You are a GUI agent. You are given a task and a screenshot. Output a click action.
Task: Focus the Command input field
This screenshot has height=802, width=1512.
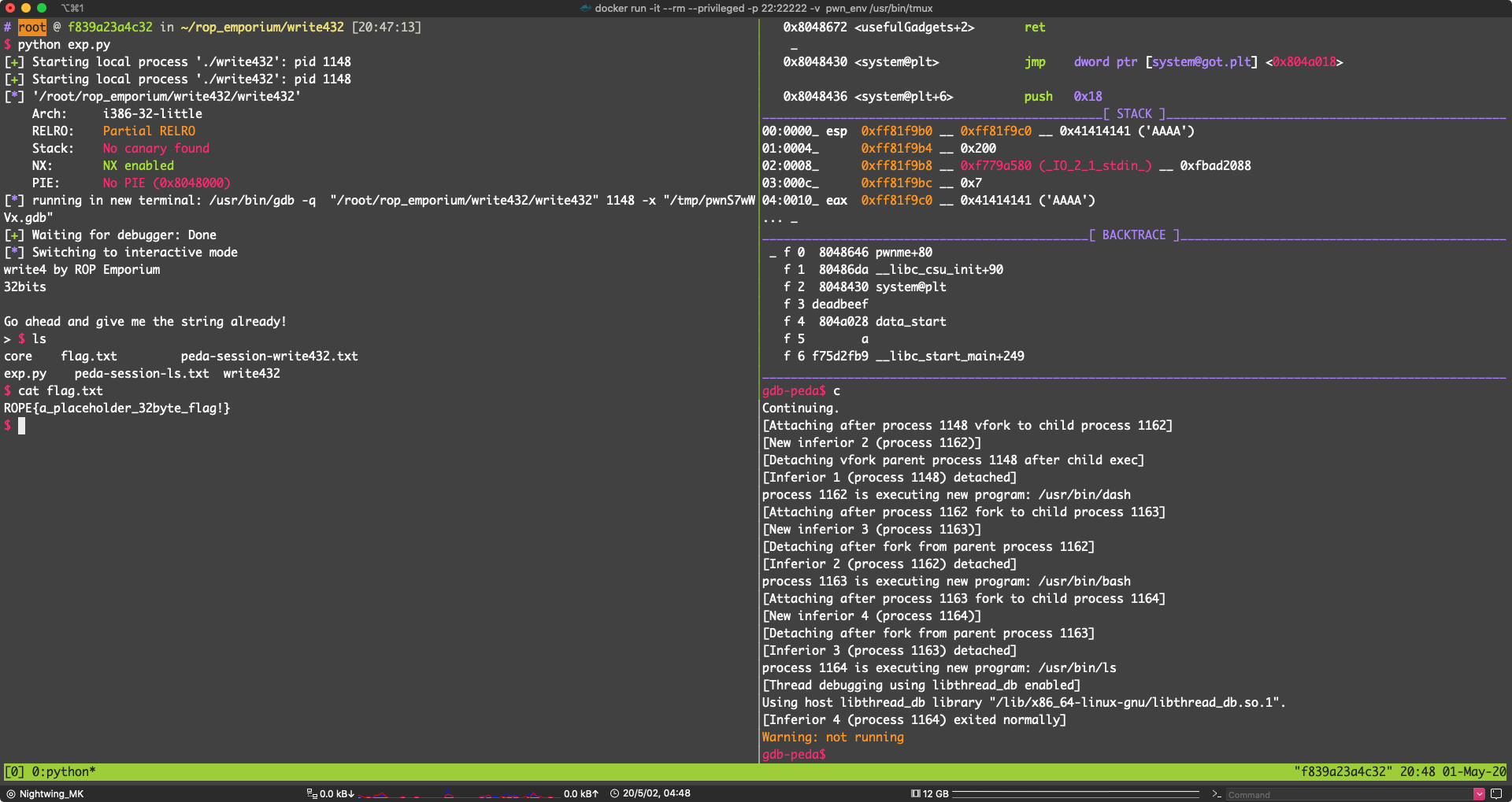click(x=1349, y=794)
